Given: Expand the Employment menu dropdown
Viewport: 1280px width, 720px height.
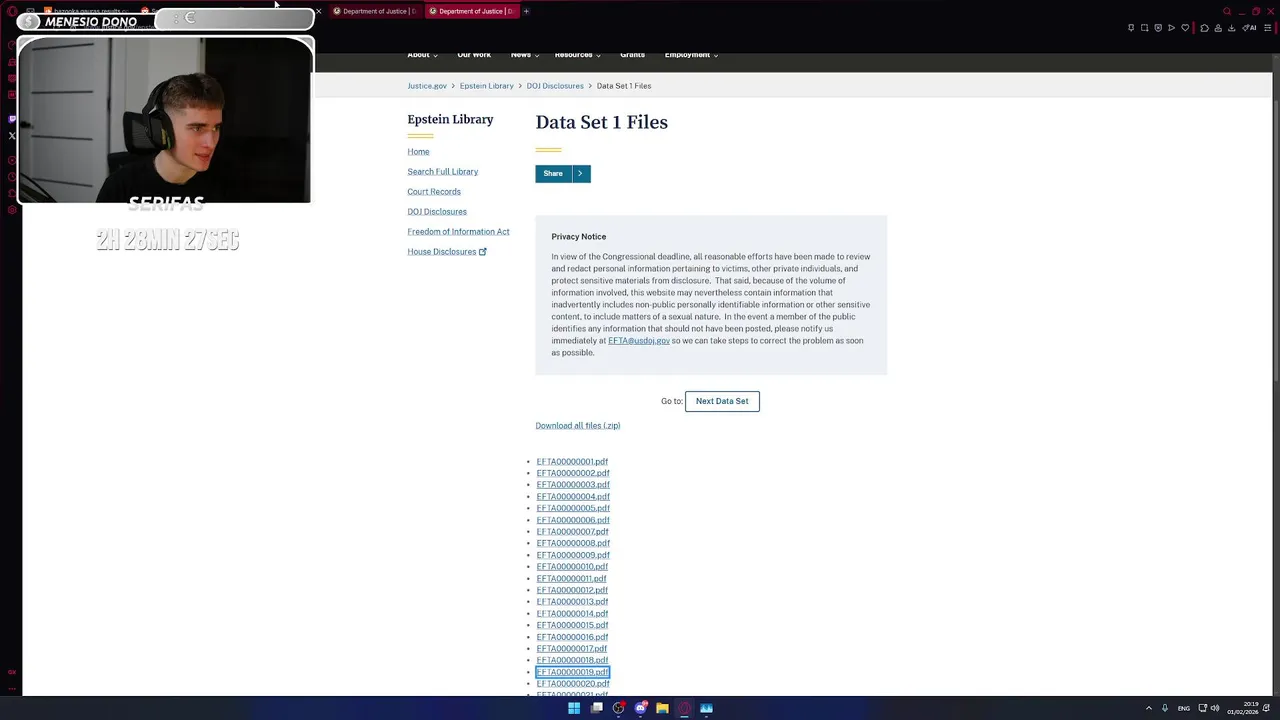Looking at the screenshot, I should (x=691, y=55).
